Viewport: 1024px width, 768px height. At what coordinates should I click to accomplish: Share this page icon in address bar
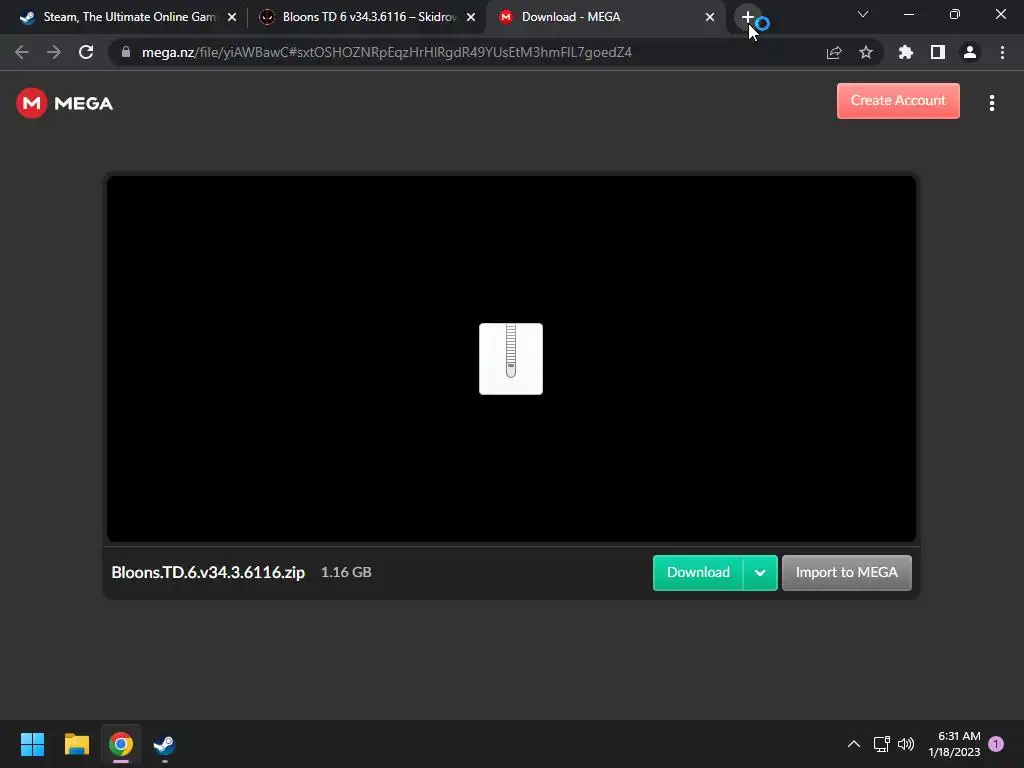coord(834,52)
